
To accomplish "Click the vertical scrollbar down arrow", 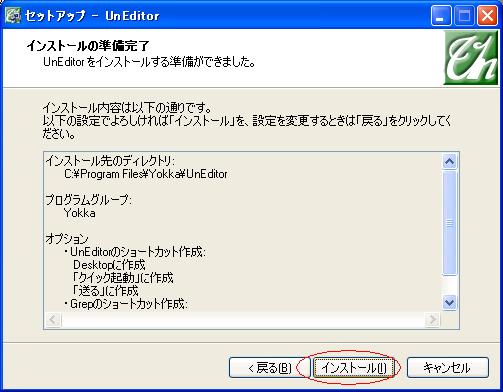I will click(449, 303).
